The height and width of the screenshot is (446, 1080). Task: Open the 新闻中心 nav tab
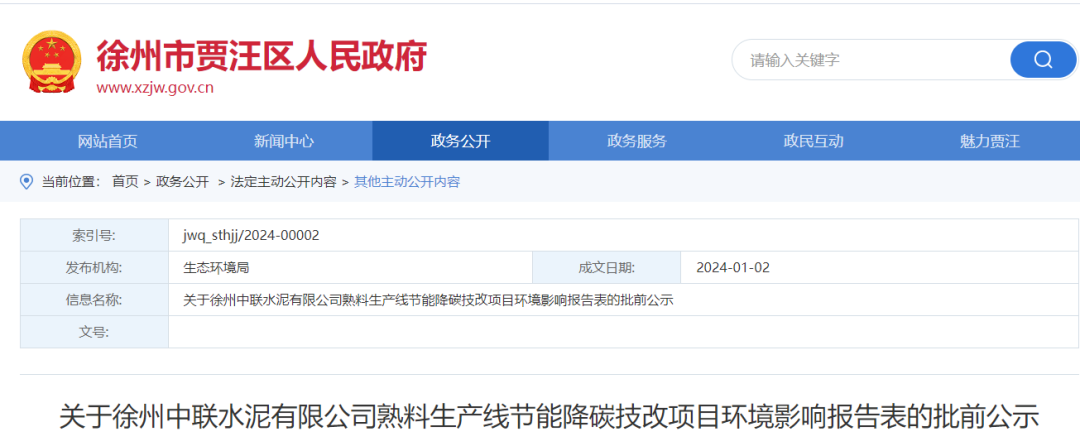[x=284, y=141]
